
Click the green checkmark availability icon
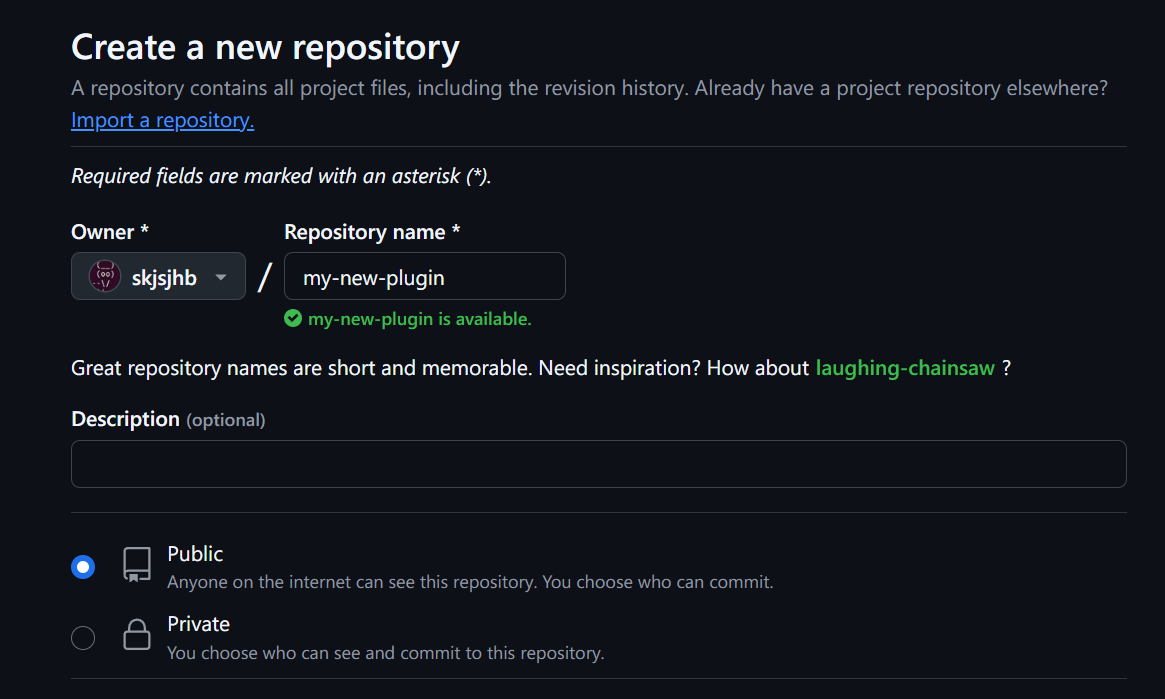tap(292, 318)
